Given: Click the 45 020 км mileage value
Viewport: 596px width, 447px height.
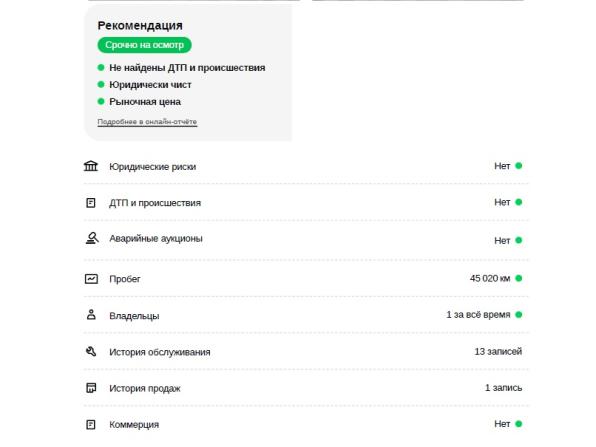Looking at the screenshot, I should [490, 278].
